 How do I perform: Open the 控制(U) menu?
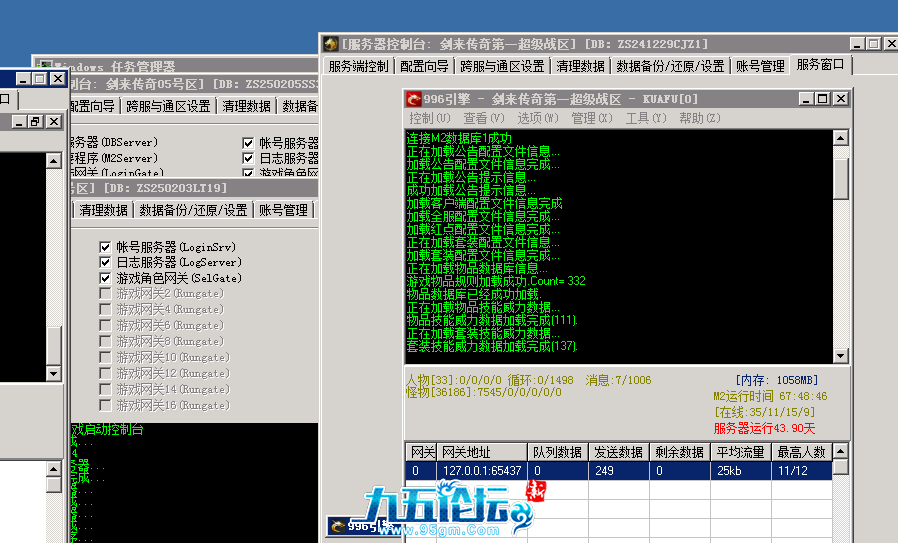[x=430, y=118]
